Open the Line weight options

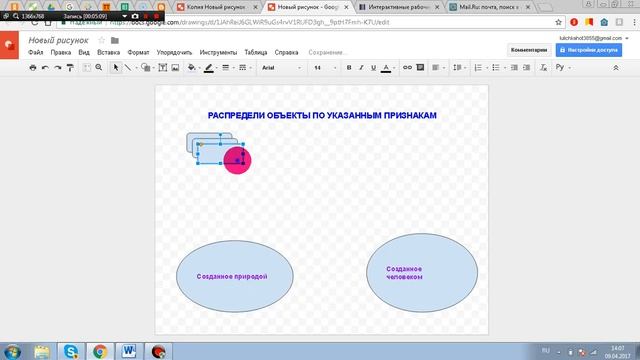(x=226, y=68)
